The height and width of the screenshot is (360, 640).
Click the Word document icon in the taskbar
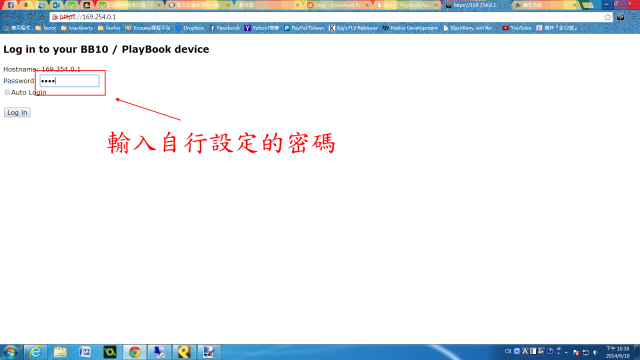click(85, 352)
